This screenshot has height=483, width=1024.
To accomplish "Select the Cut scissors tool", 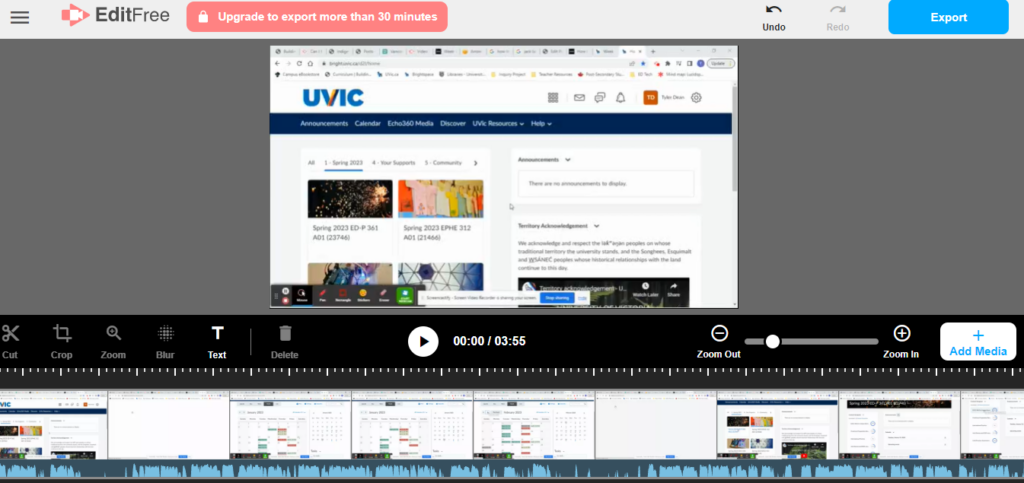I will [10, 341].
